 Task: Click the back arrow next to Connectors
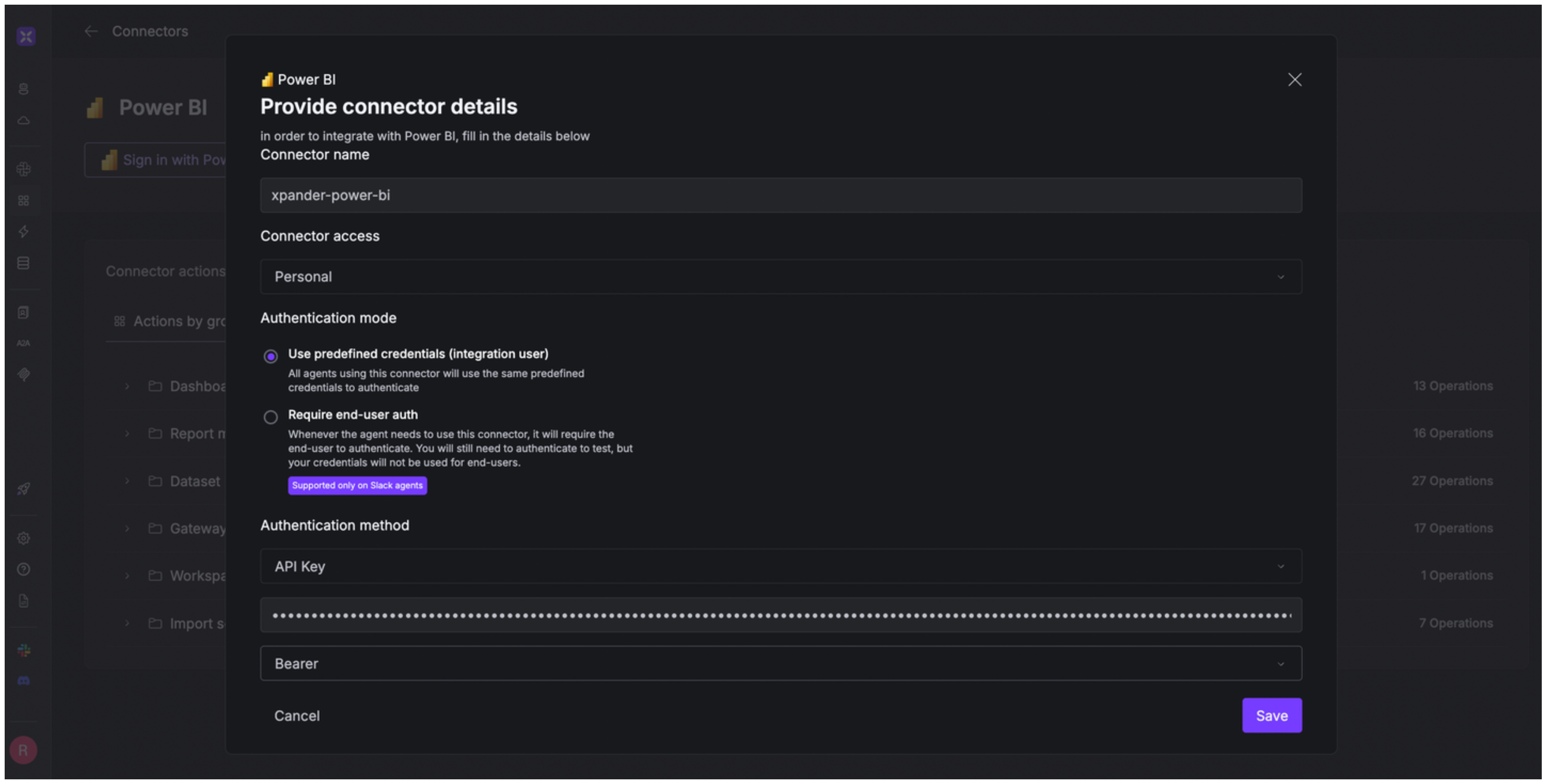[91, 31]
